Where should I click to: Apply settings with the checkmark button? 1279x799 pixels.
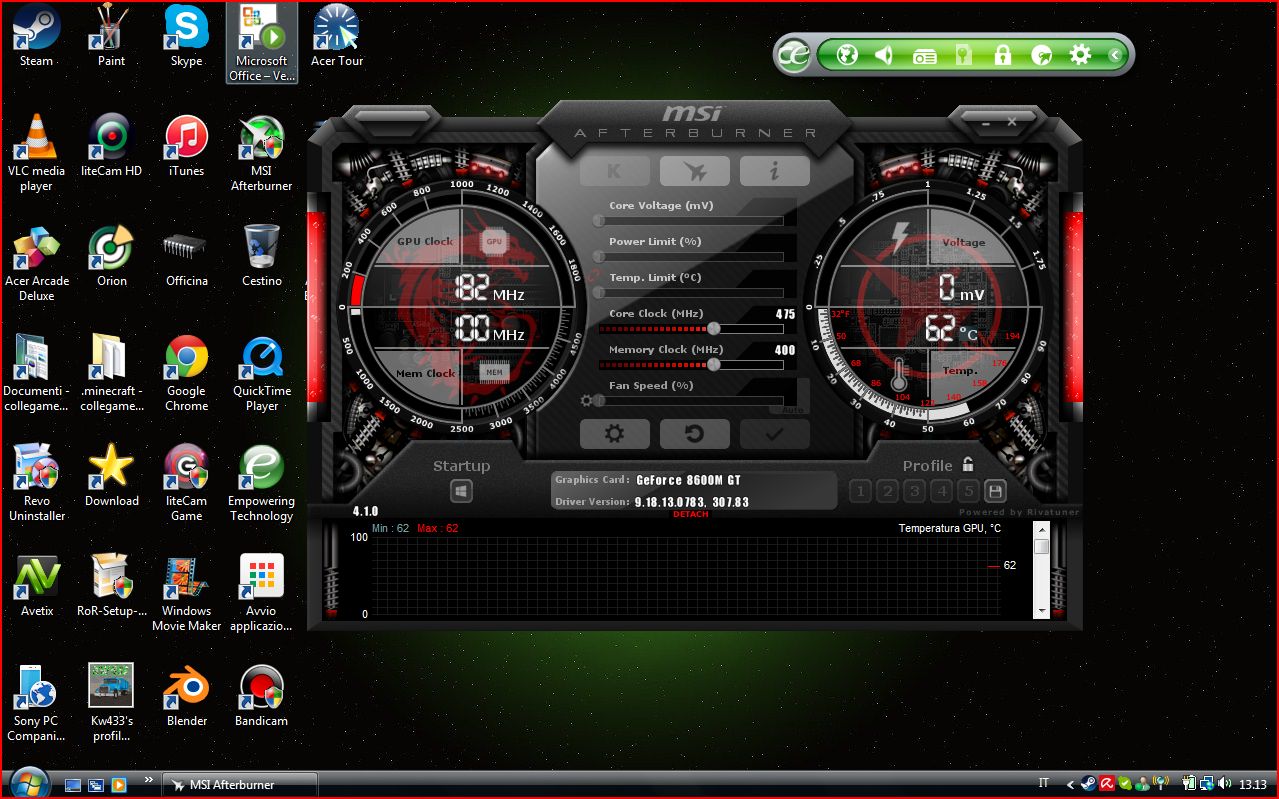[774, 434]
